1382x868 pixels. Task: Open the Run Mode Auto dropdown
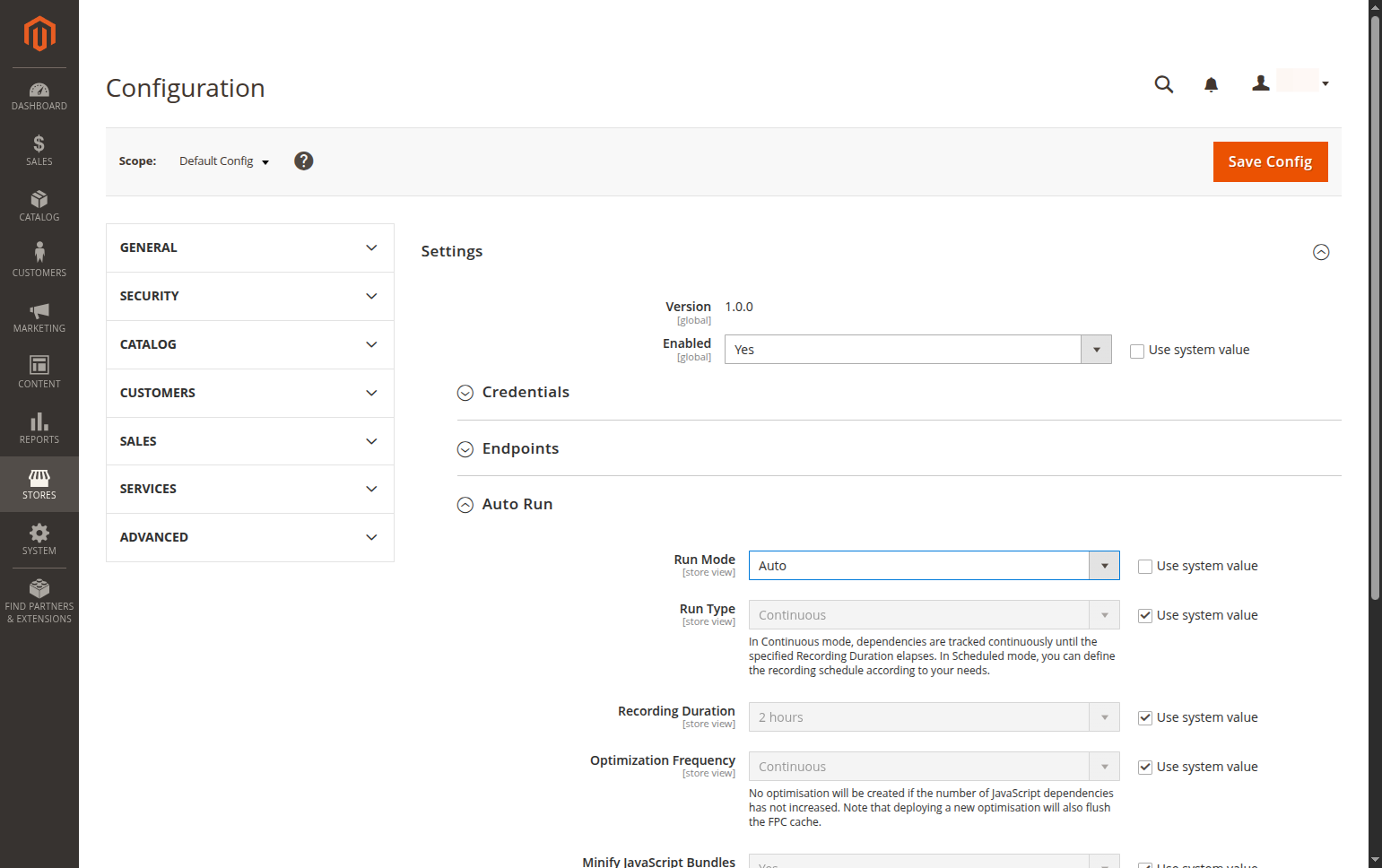(934, 566)
